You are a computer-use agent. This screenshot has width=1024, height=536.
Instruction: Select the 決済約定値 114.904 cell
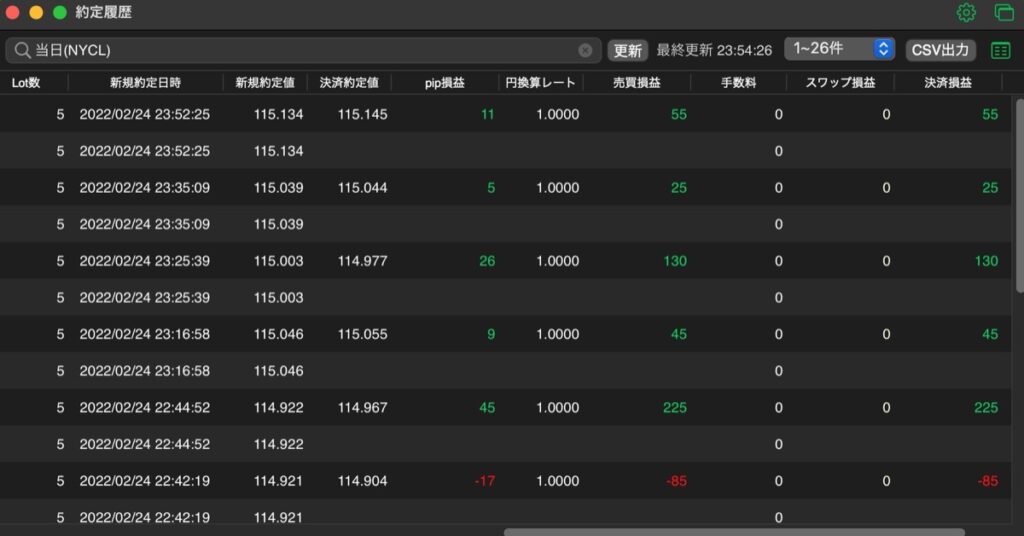coord(362,481)
